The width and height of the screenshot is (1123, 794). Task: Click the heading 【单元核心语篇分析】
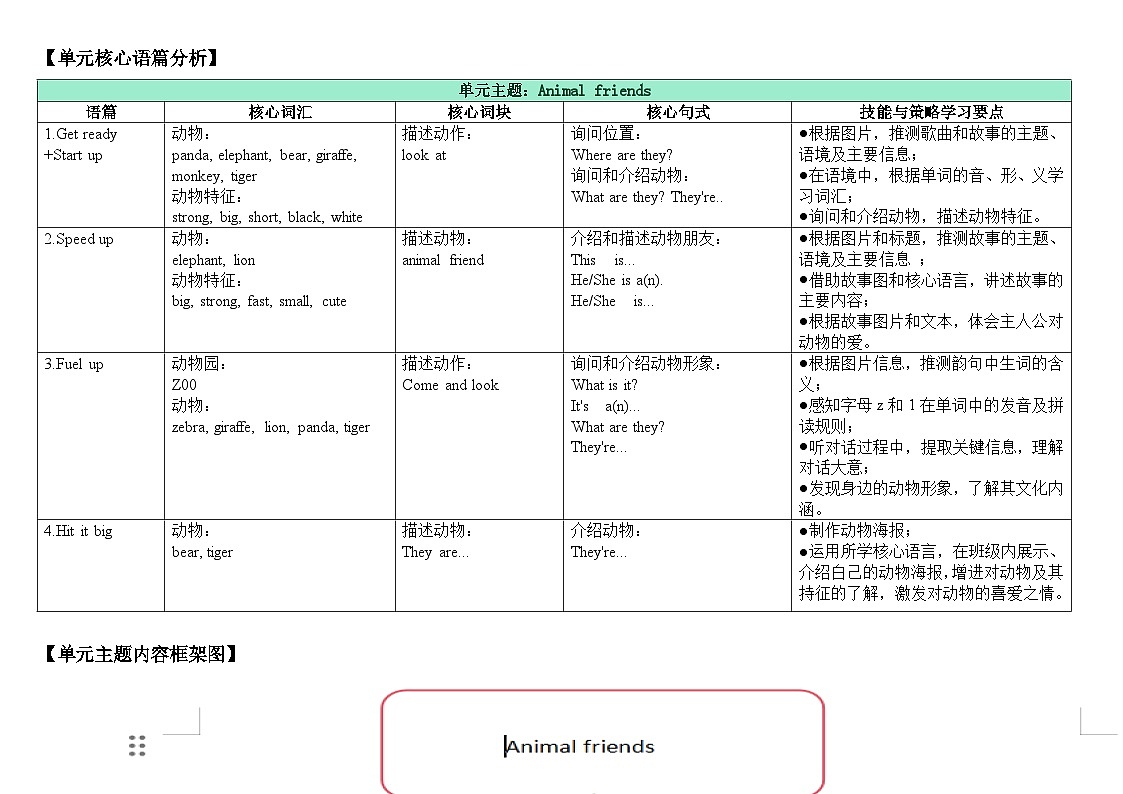(130, 58)
